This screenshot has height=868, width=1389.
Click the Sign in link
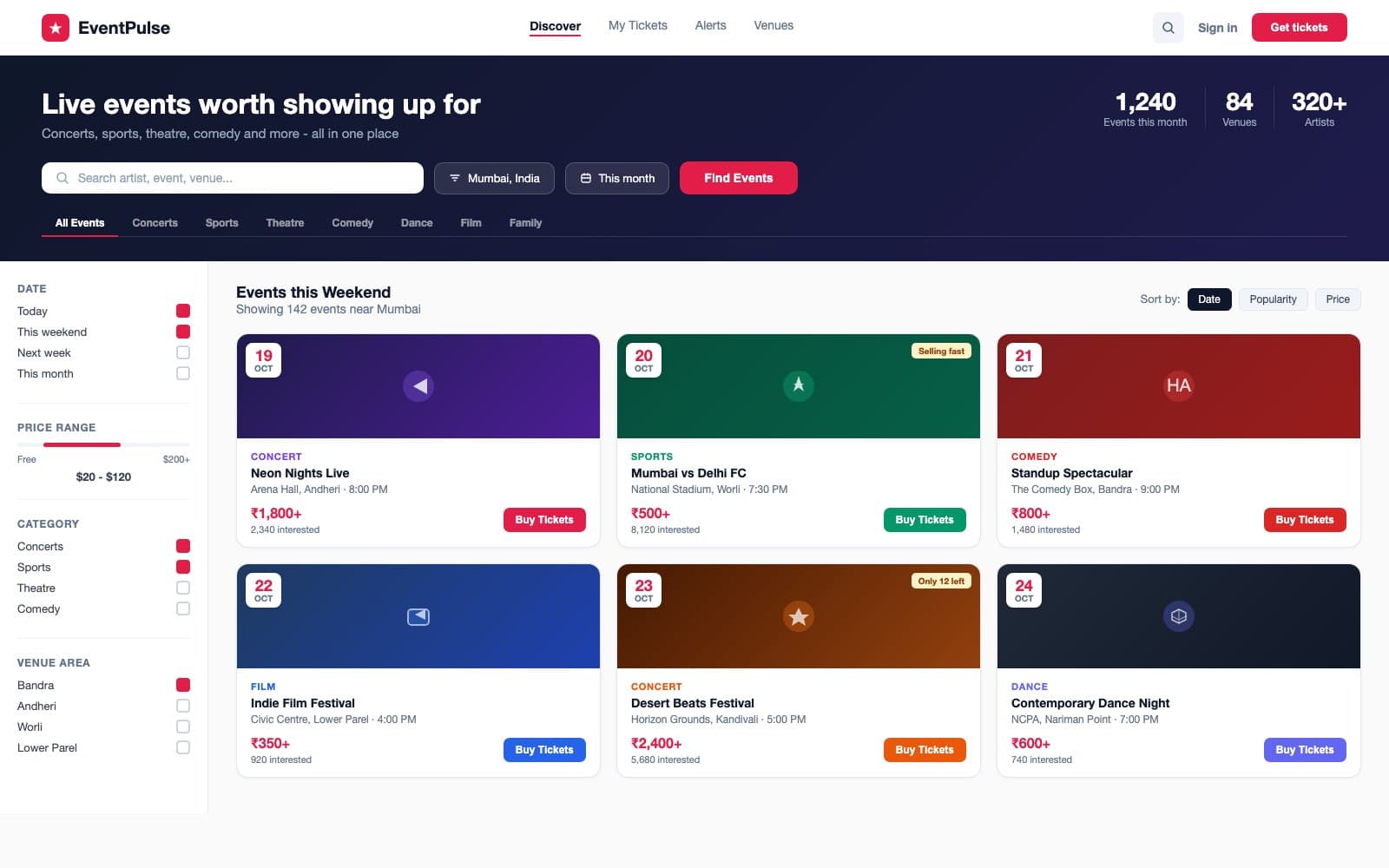point(1217,28)
